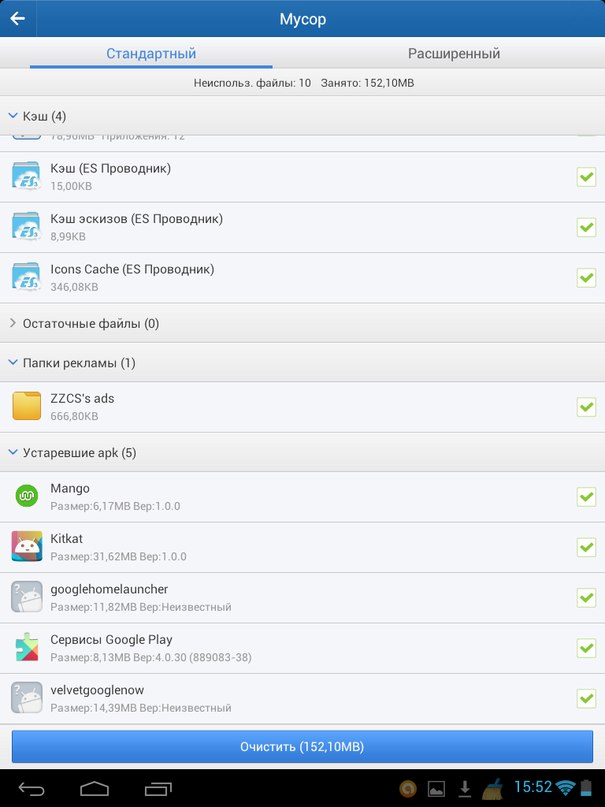Open the broom cleaner icon in status bar
Viewport: 605px width, 807px height.
(493, 788)
